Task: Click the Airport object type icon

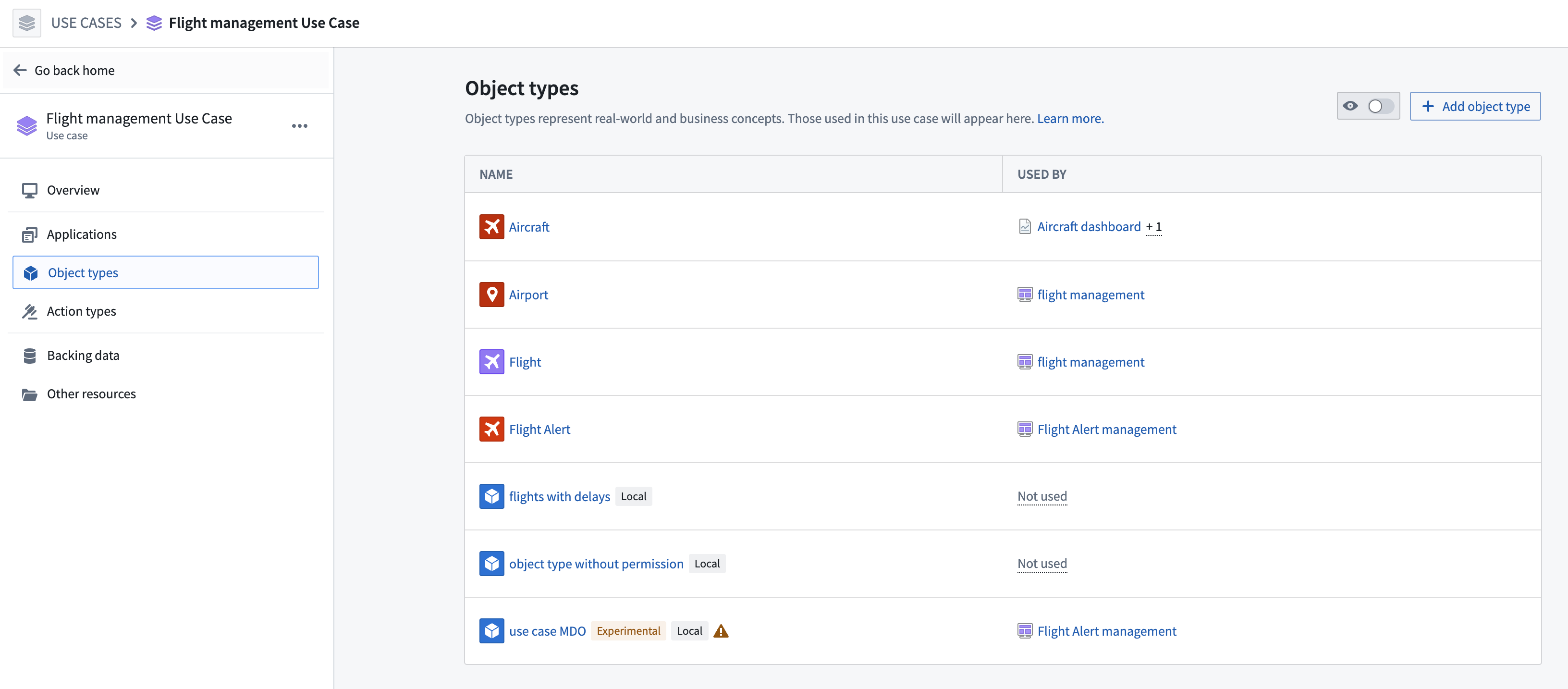Action: pos(491,293)
